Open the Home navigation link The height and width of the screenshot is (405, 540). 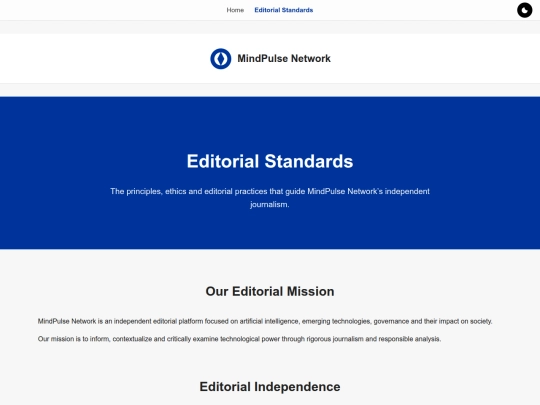(x=235, y=10)
